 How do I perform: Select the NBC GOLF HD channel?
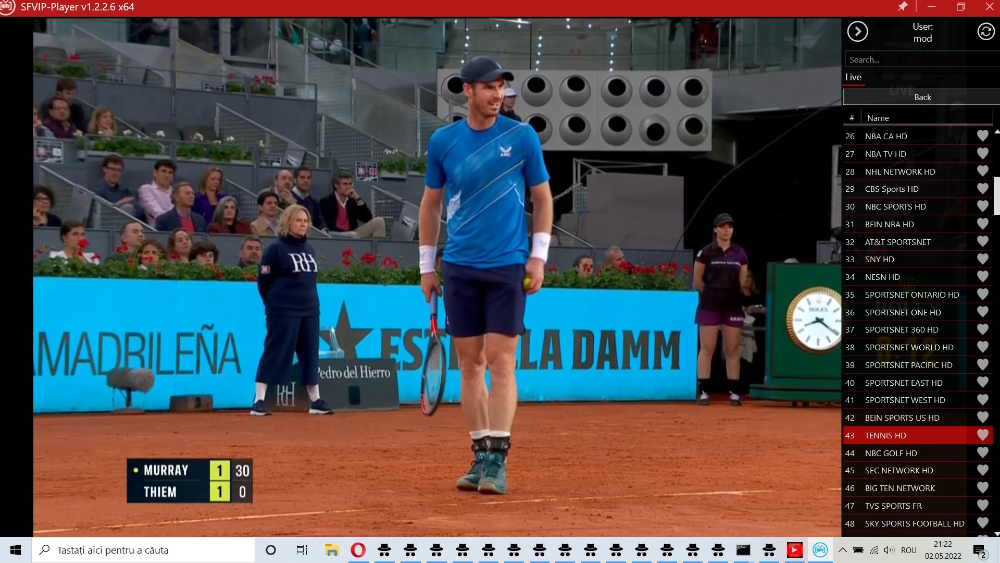pyautogui.click(x=917, y=453)
